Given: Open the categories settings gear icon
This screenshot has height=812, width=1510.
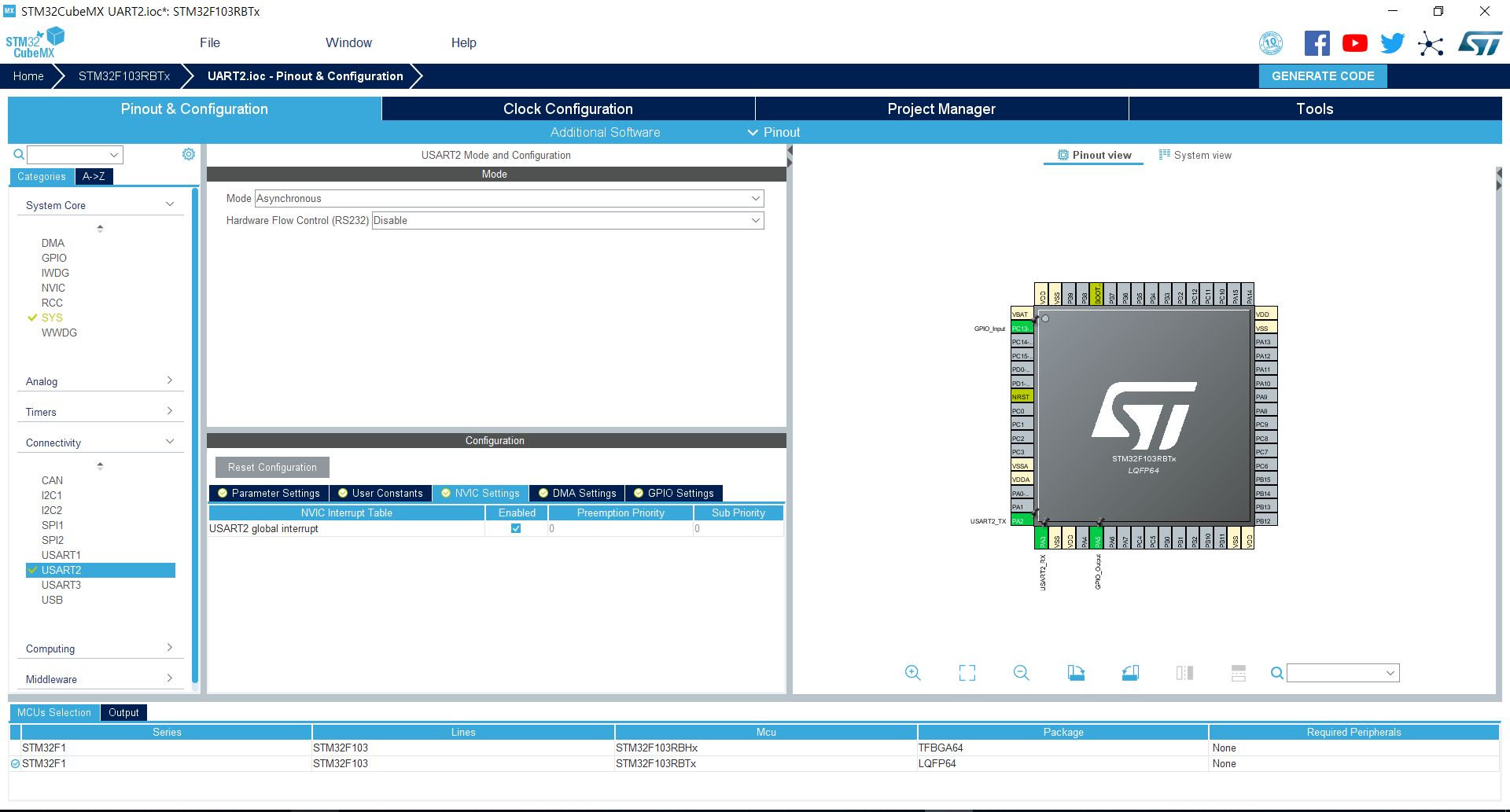Looking at the screenshot, I should (189, 154).
